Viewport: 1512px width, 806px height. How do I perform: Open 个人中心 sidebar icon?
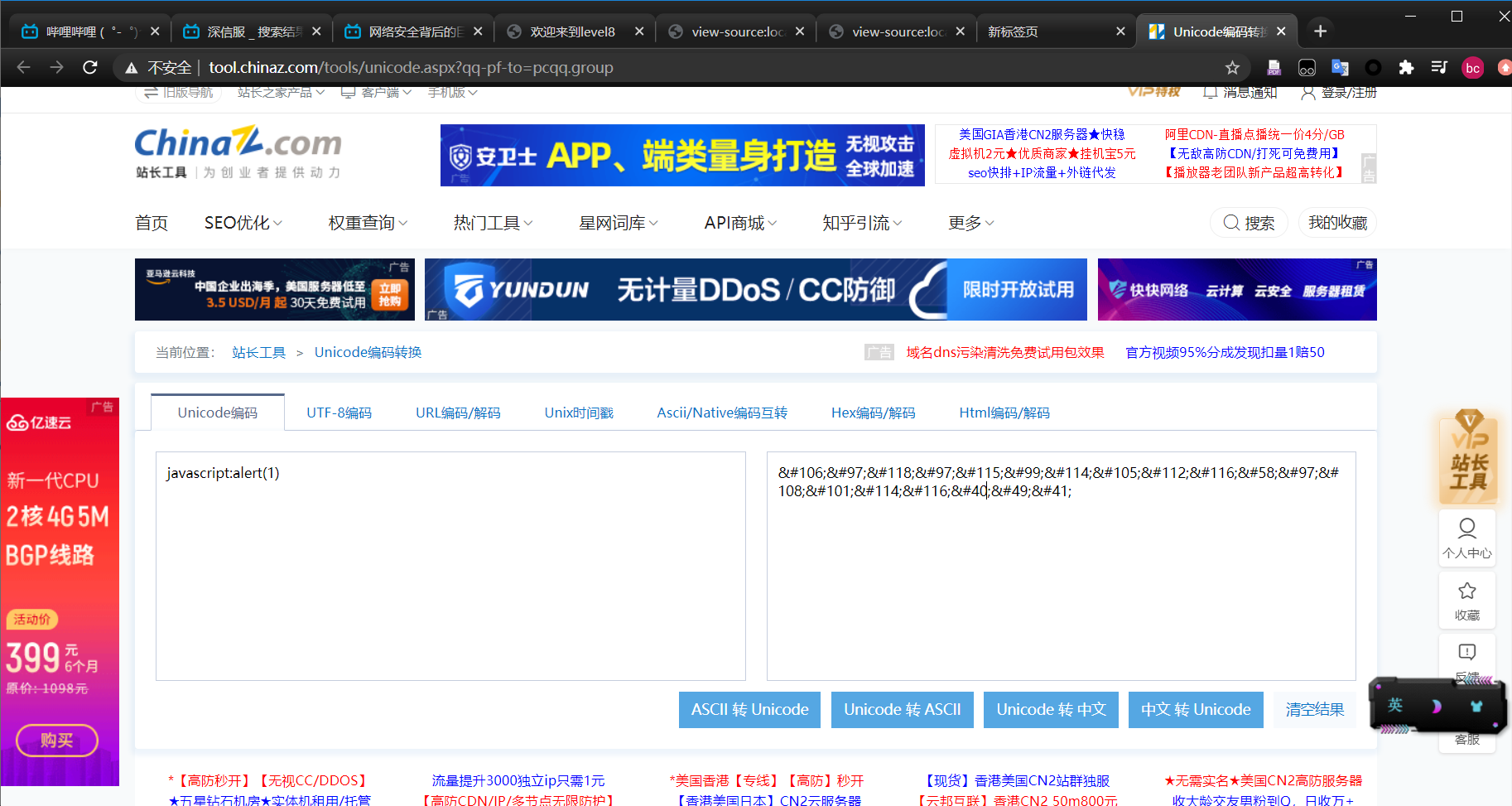pyautogui.click(x=1466, y=538)
